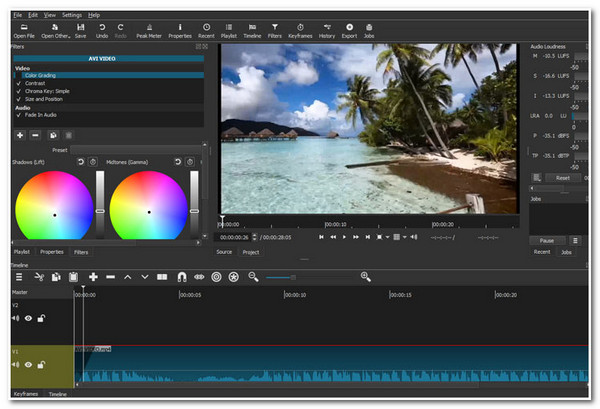The image size is (600, 409).
Task: Toggle scrub while dragging icon
Action: pyautogui.click(x=199, y=277)
